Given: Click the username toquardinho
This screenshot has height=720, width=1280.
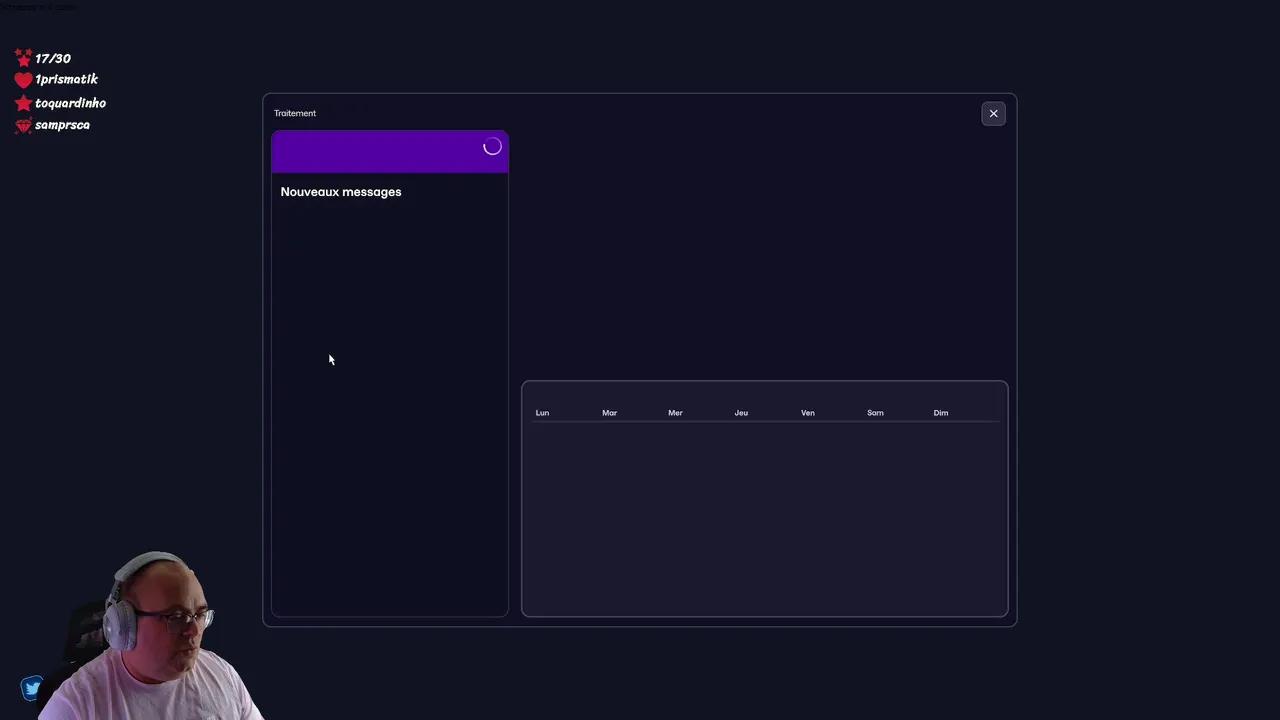Looking at the screenshot, I should pos(70,103).
